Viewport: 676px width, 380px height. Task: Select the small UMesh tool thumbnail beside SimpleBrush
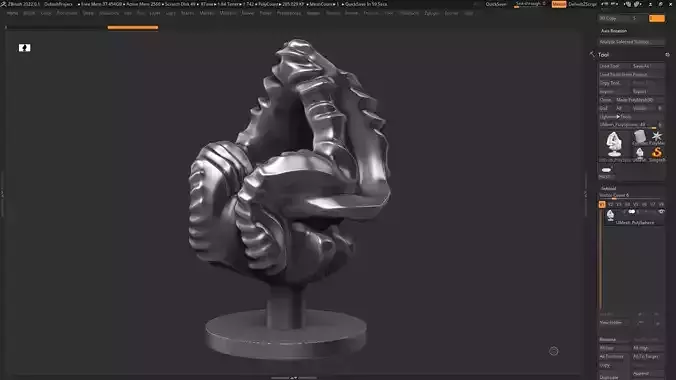(640, 153)
